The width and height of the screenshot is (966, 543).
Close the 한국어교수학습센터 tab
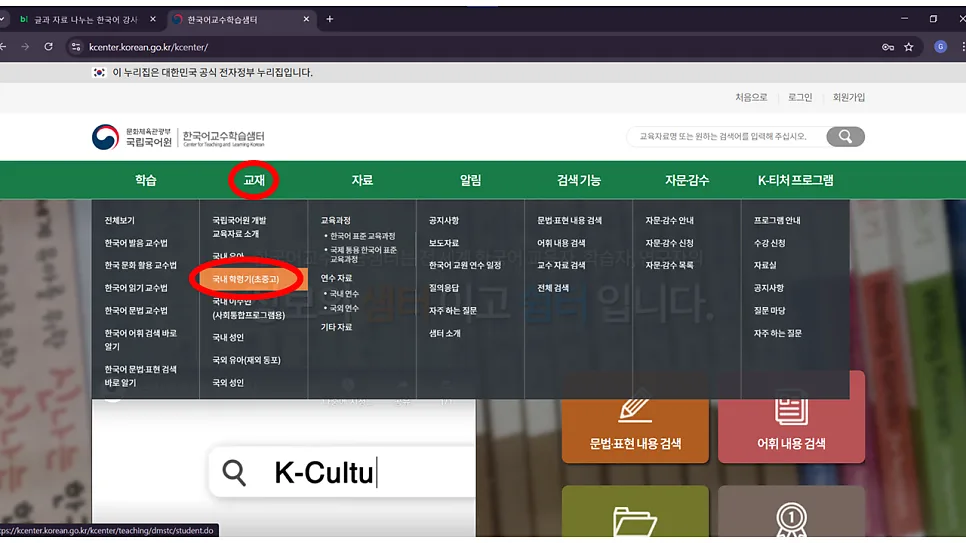(306, 19)
